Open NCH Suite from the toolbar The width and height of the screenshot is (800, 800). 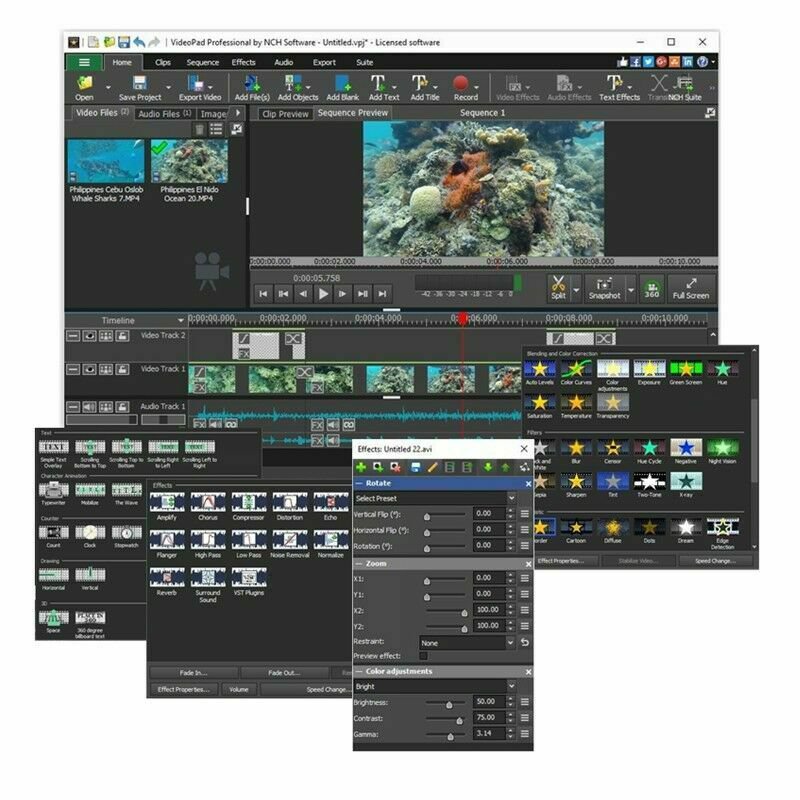(x=684, y=87)
